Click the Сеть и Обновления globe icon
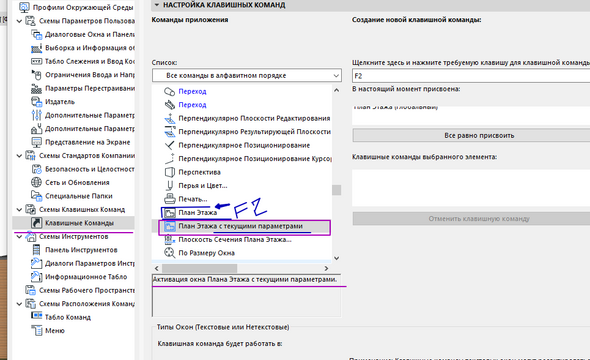Viewport: 590px width, 360px height. point(36,182)
